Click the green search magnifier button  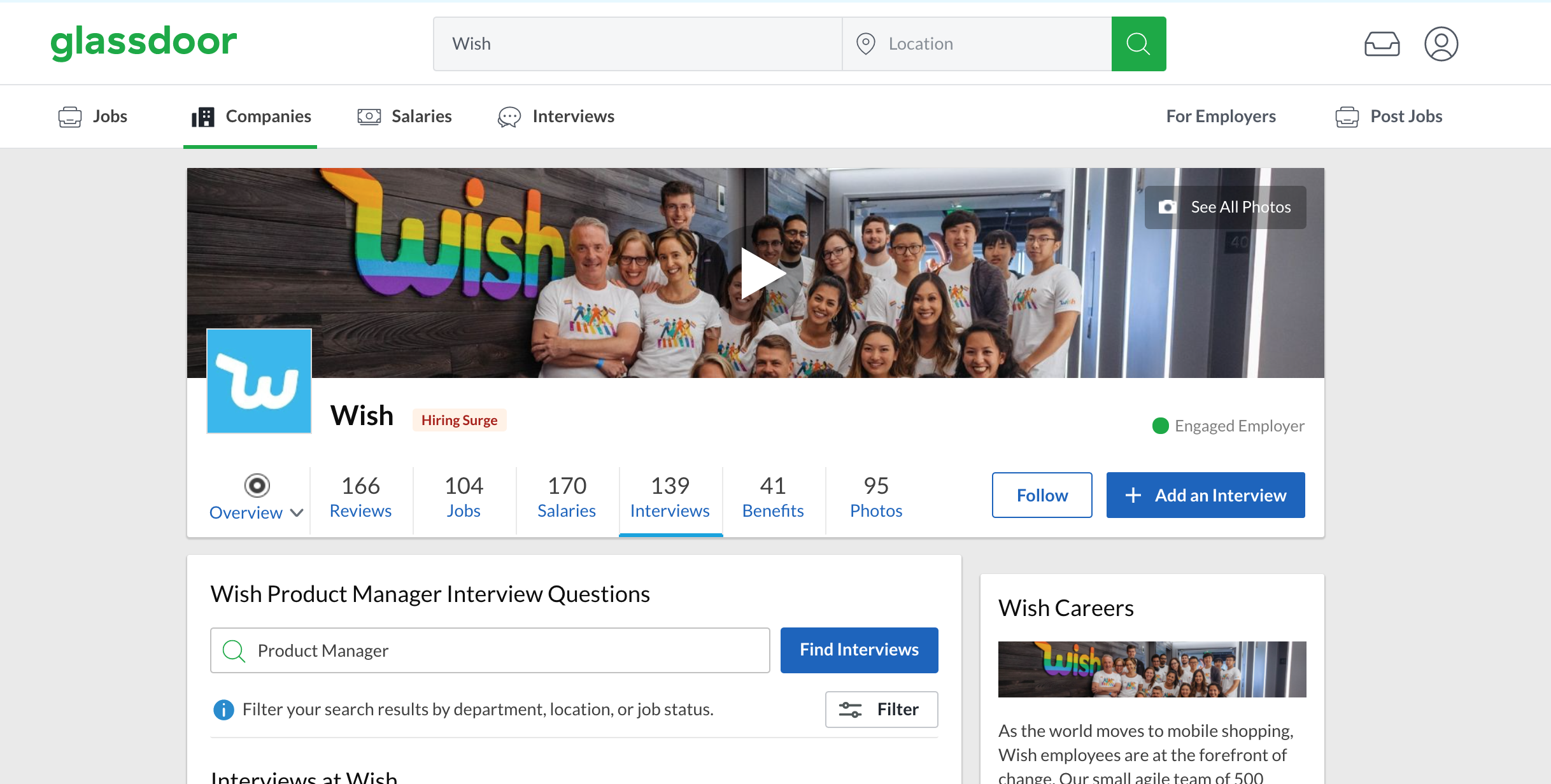pos(1138,44)
